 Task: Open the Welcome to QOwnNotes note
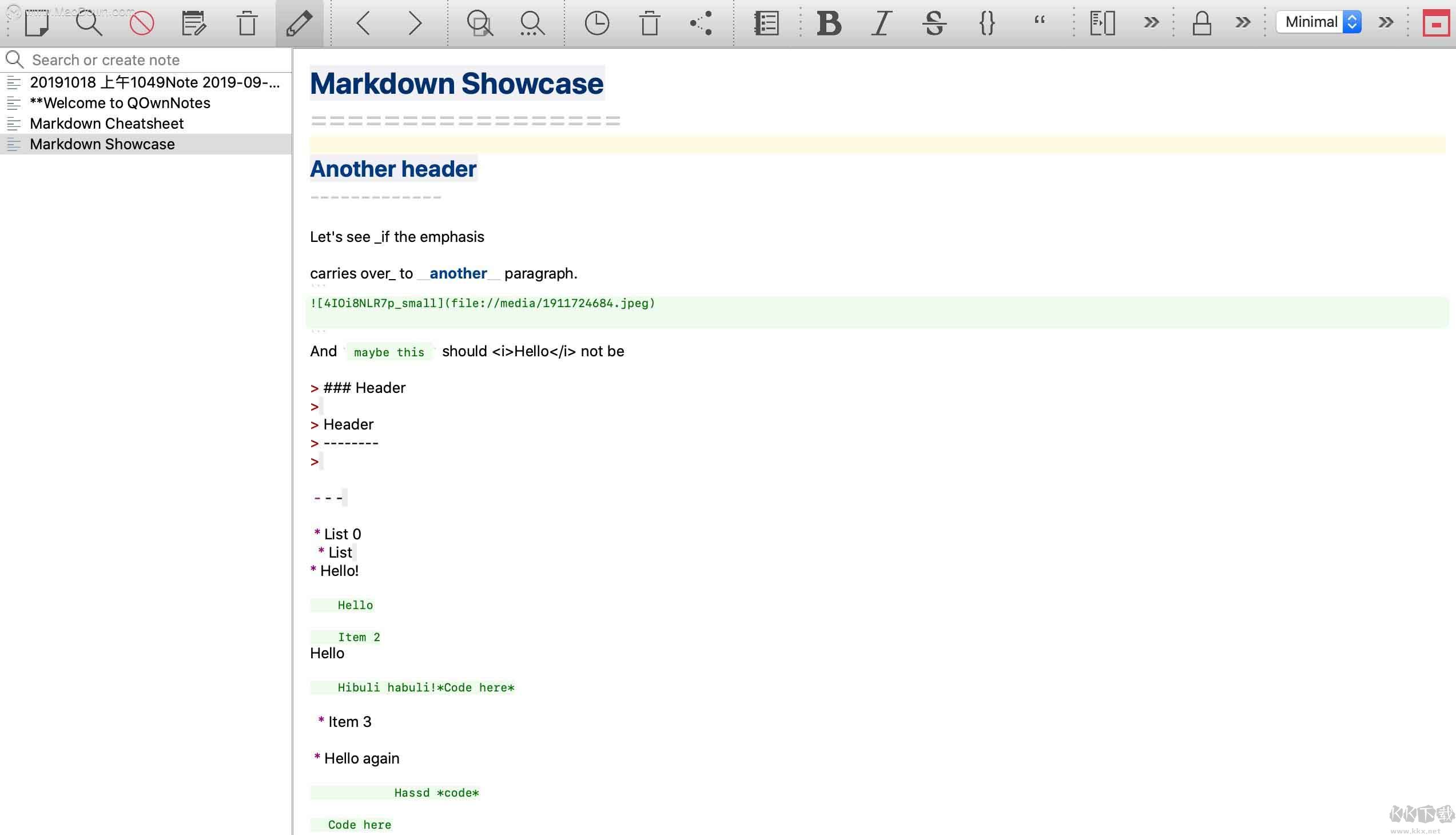pyautogui.click(x=120, y=102)
